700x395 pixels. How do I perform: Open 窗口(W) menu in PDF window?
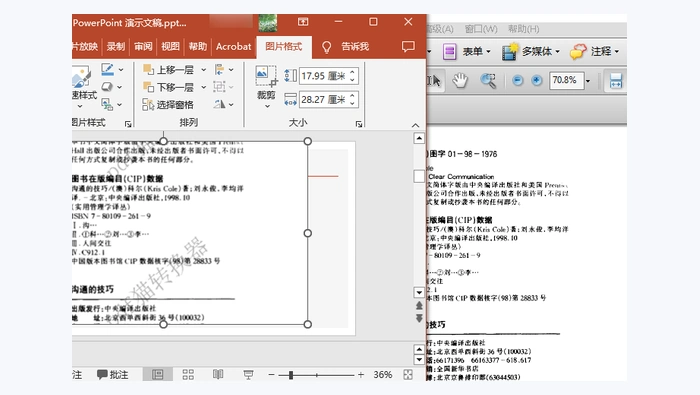[x=481, y=29]
